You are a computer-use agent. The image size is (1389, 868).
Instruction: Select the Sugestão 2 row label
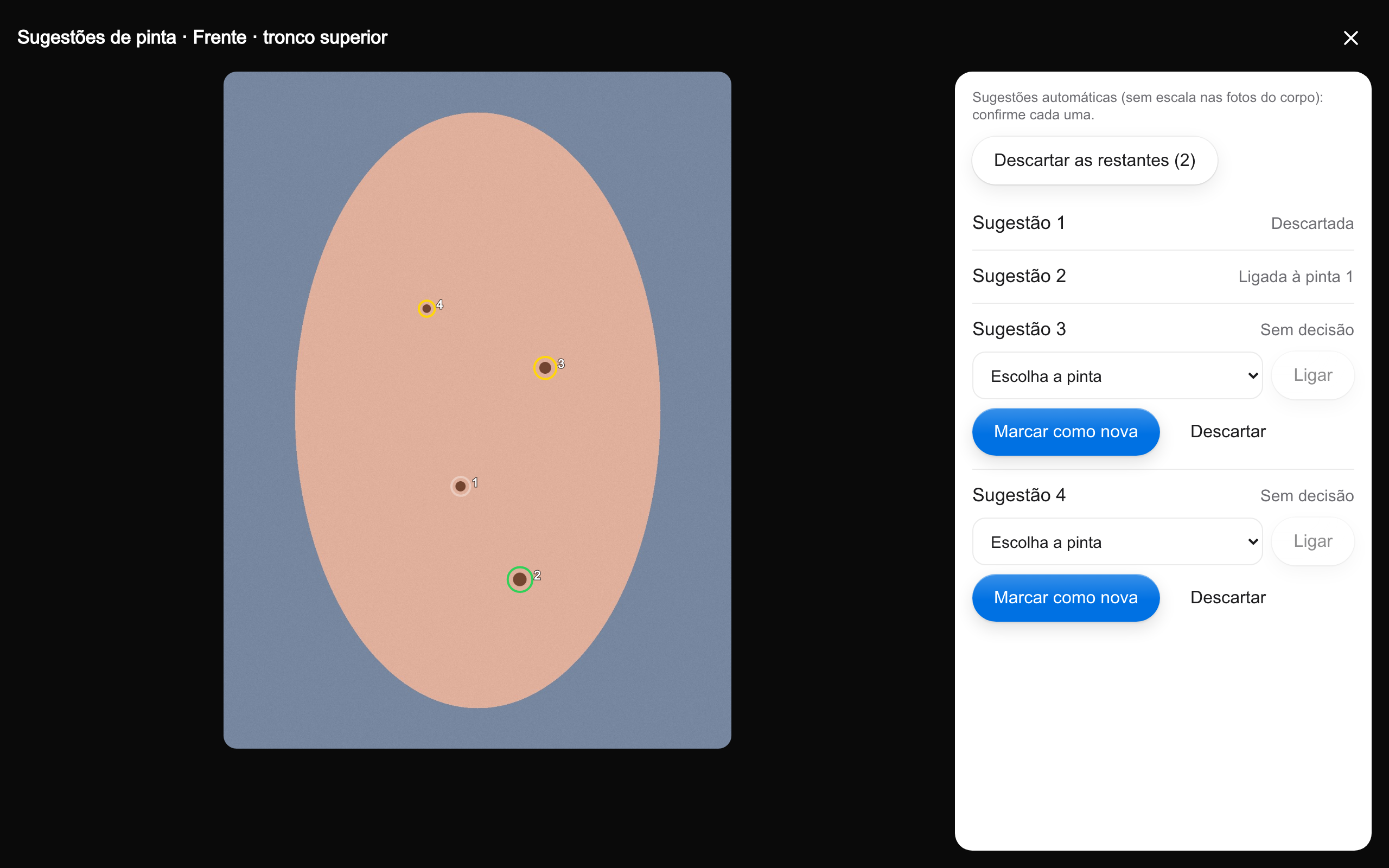1019,276
